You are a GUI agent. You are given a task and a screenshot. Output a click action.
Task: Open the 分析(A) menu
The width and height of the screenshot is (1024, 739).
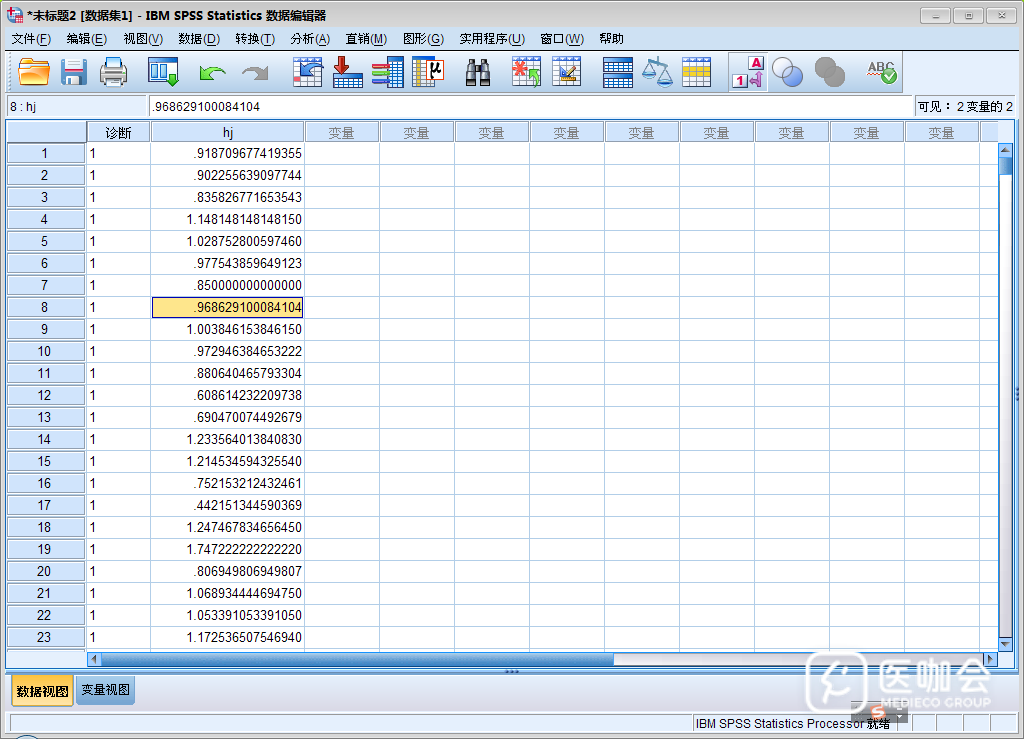point(309,39)
